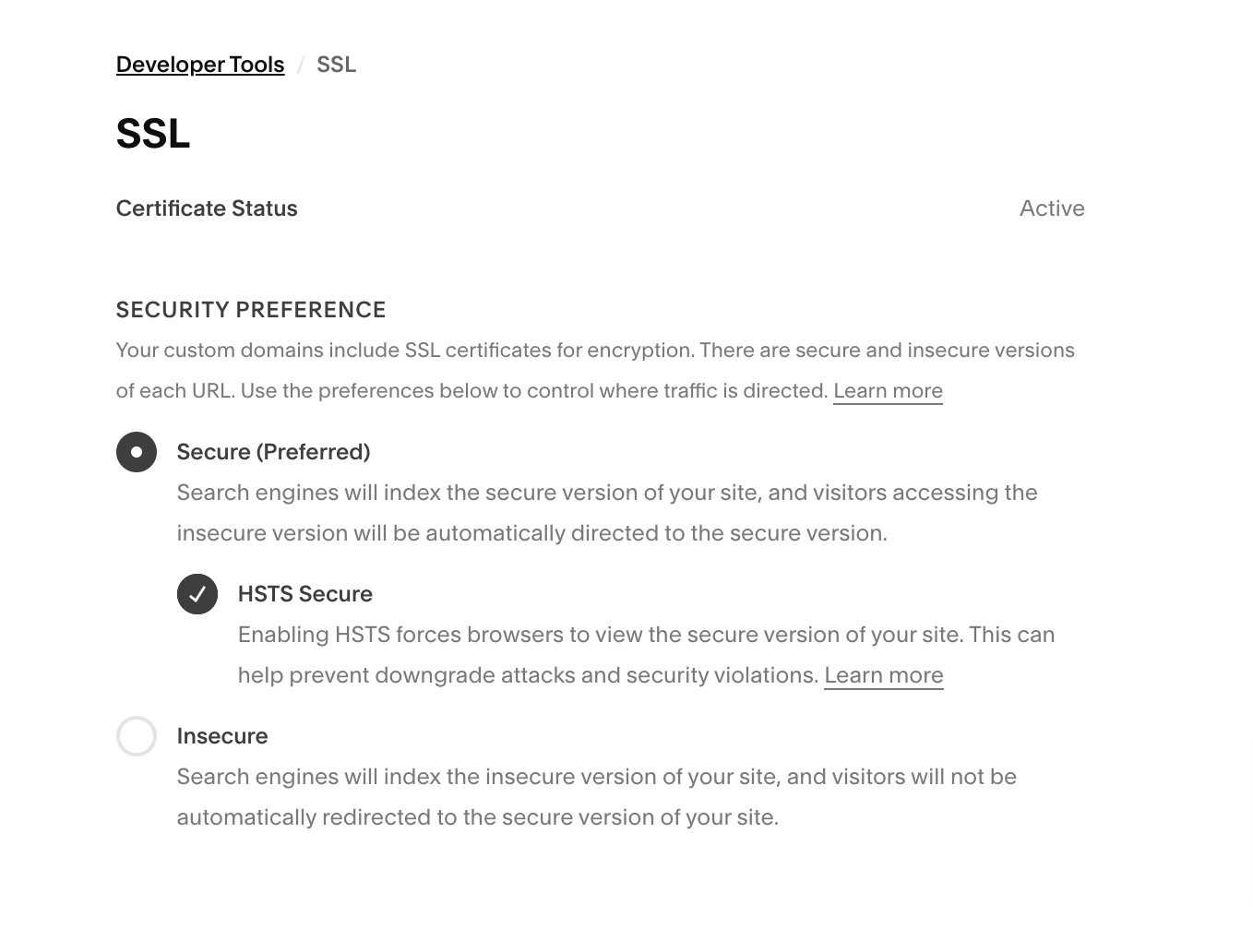Toggle the HSTS Secure checkmark
The height and width of the screenshot is (952, 1253).
coord(197,594)
